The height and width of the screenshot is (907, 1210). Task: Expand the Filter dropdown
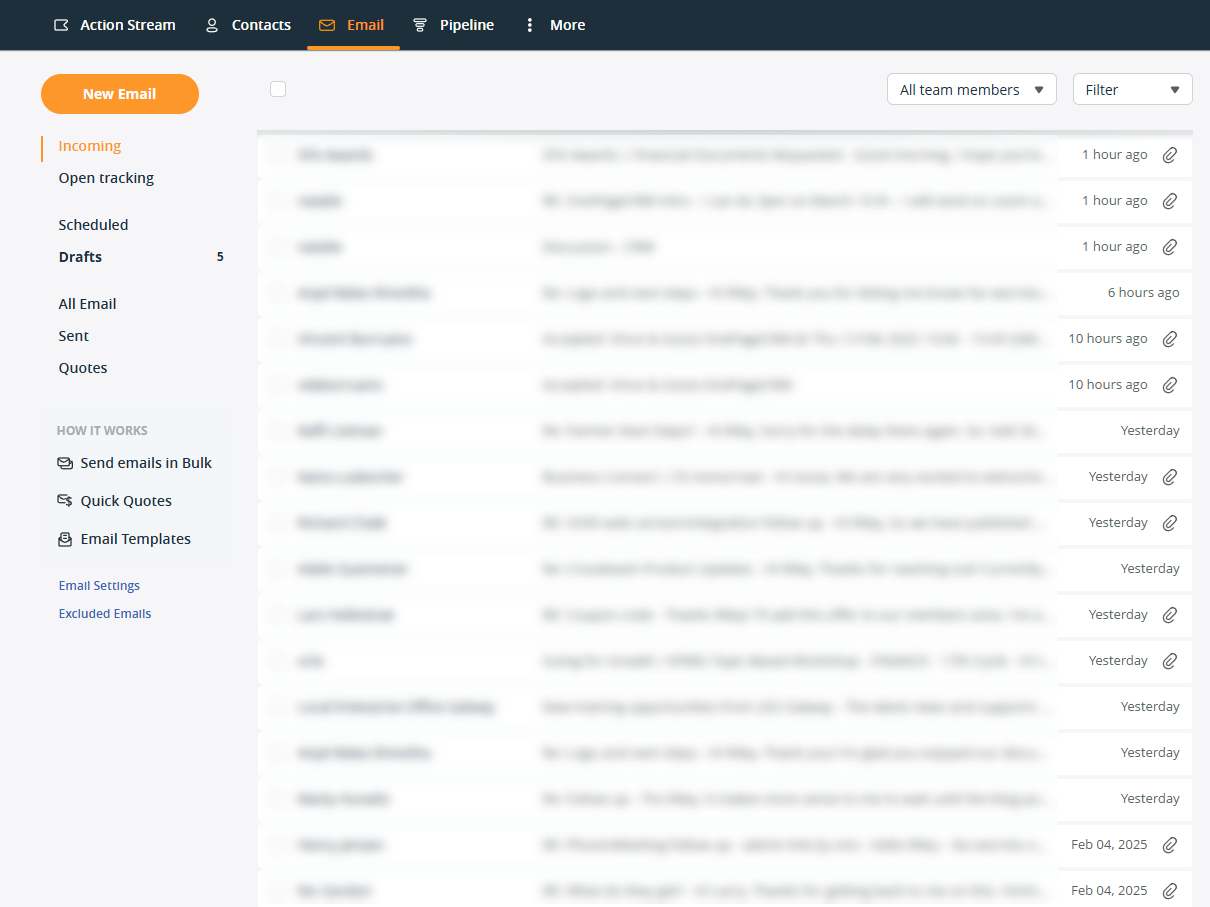pyautogui.click(x=1132, y=89)
